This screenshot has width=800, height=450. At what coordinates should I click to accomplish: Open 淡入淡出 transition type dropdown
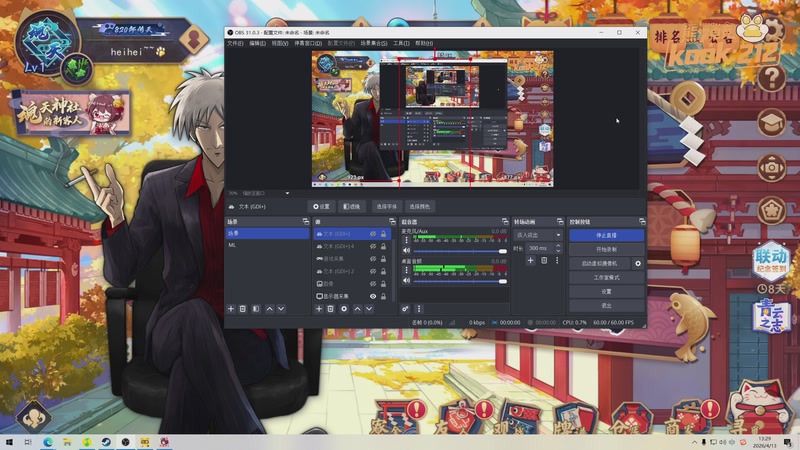538,235
